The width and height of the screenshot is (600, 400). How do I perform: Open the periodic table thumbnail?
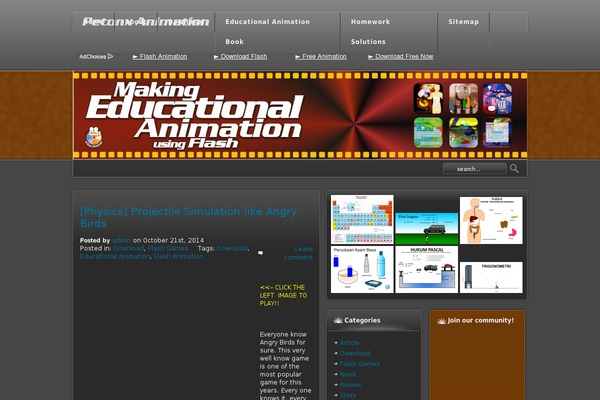[x=362, y=219]
